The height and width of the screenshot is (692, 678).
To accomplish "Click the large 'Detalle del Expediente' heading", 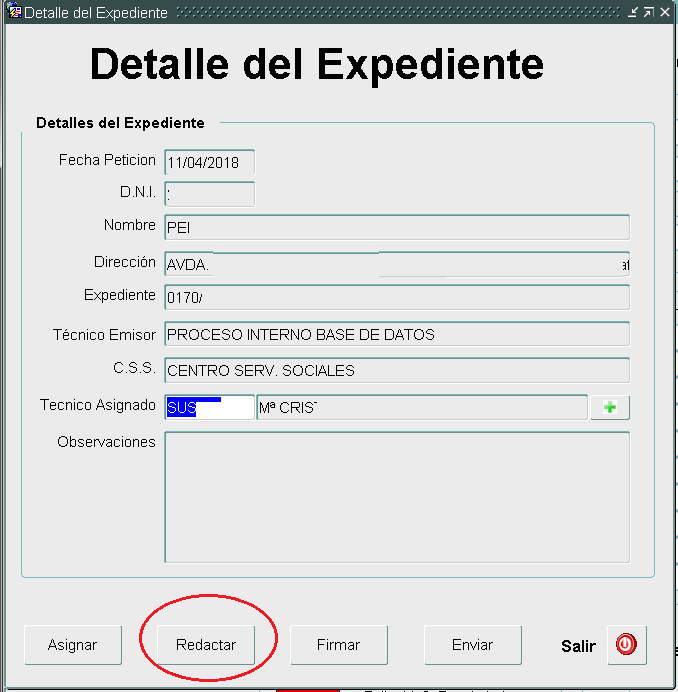I will [316, 64].
